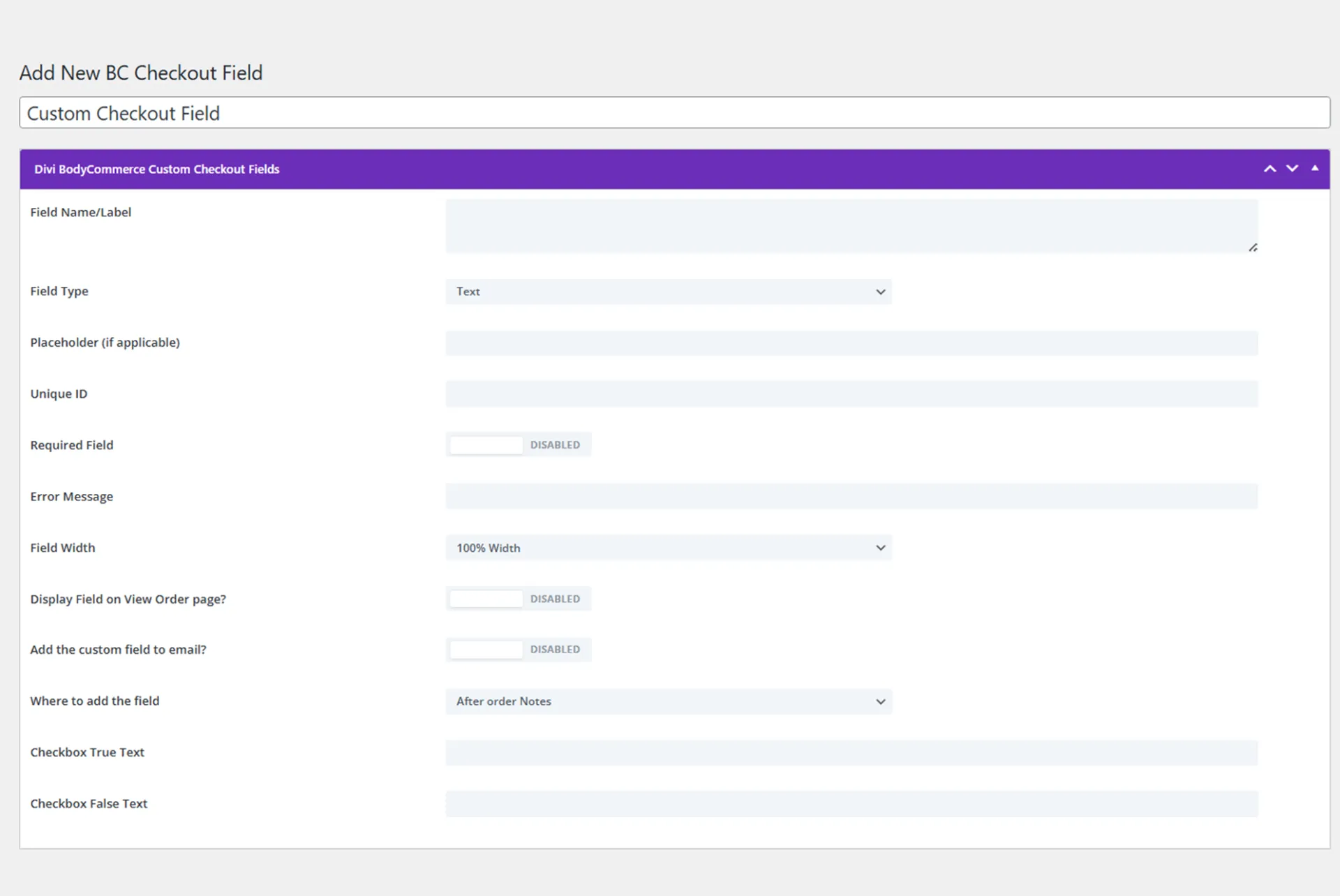Collapse the Divi BodyCommerce panel with the triangle
Viewport: 1340px width, 896px height.
click(1315, 168)
